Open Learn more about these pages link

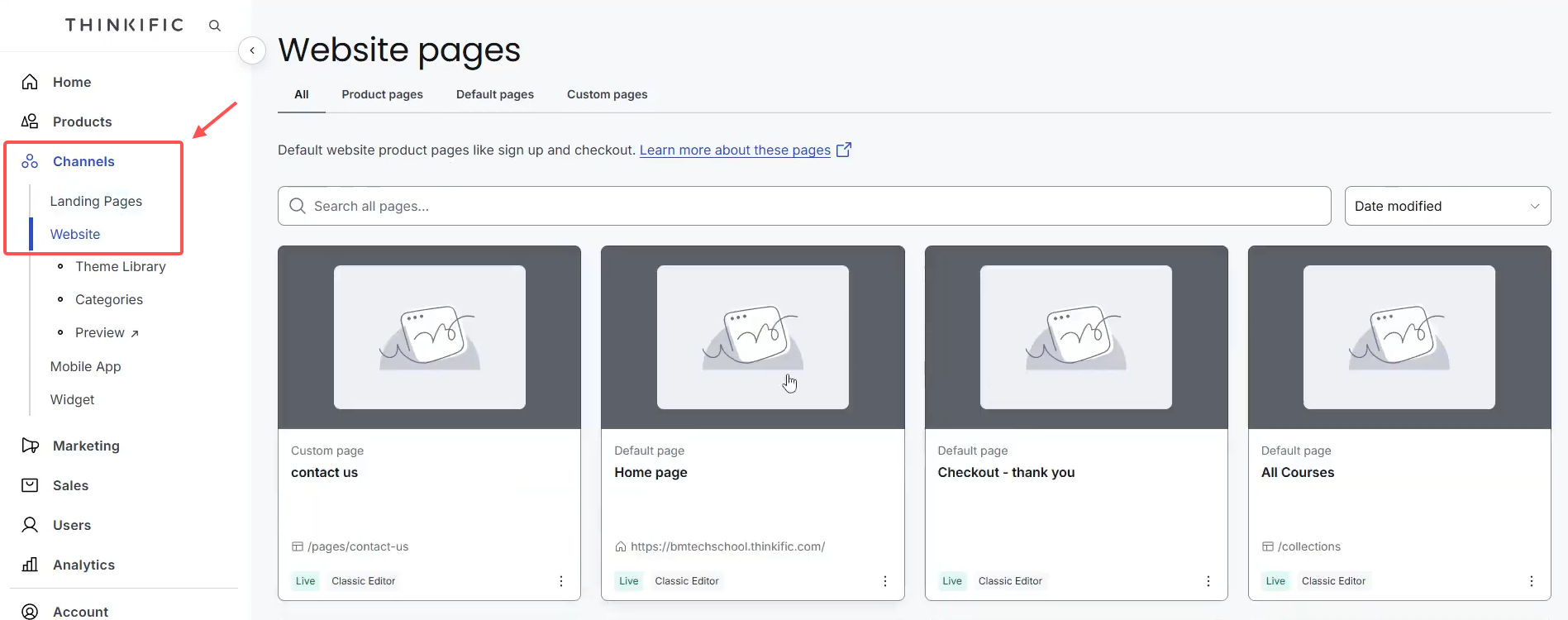pyautogui.click(x=735, y=150)
